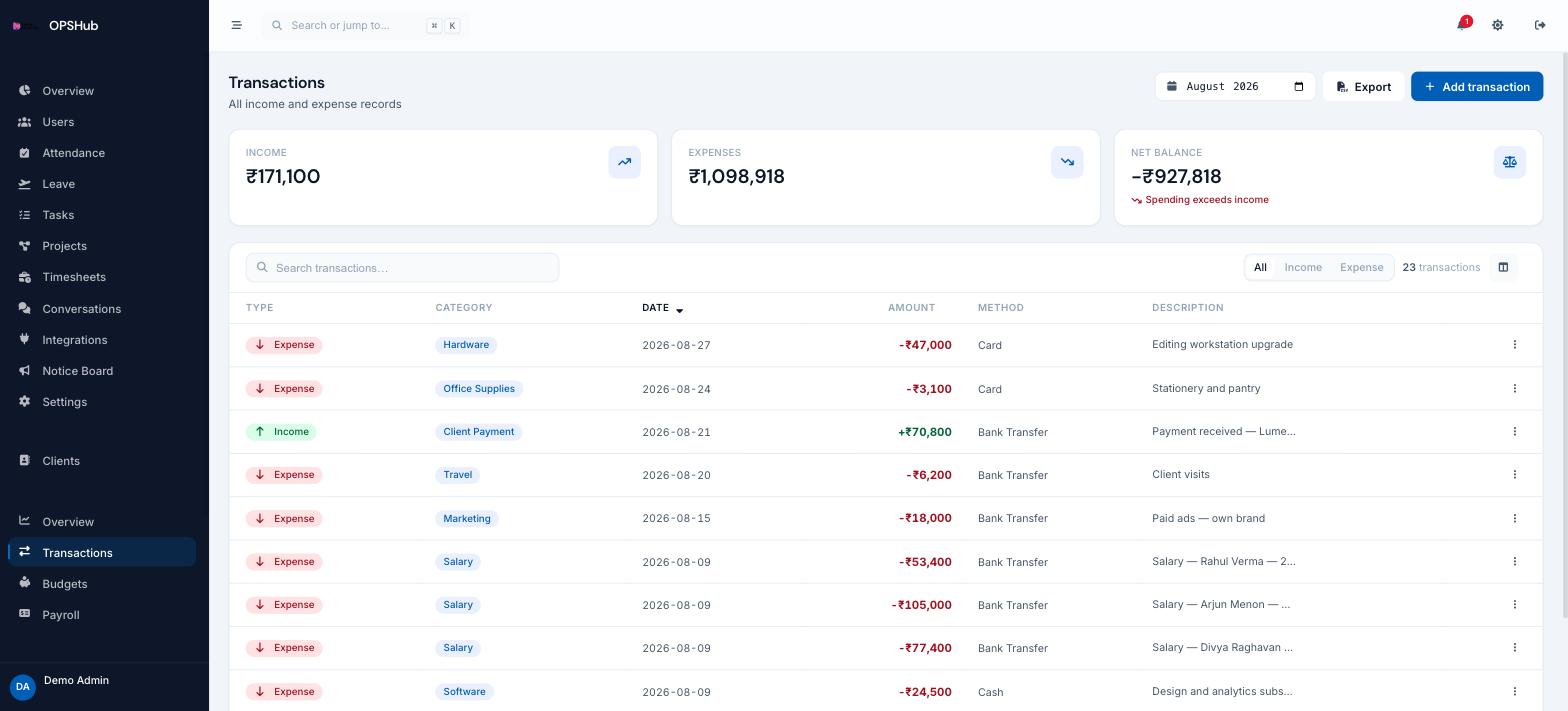Screen dimensions: 1568x711
Task: Click the Export button
Action: [1363, 86]
